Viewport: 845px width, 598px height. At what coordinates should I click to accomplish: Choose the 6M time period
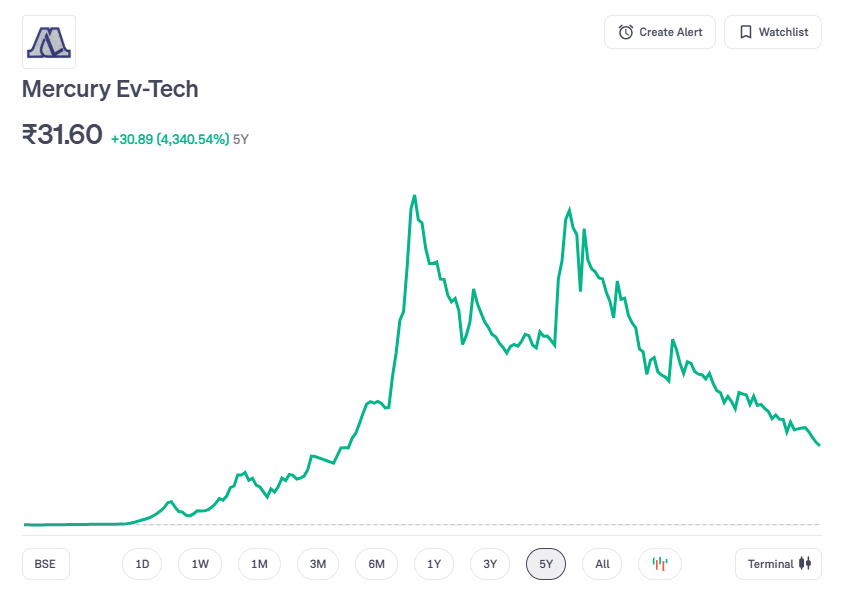click(376, 564)
